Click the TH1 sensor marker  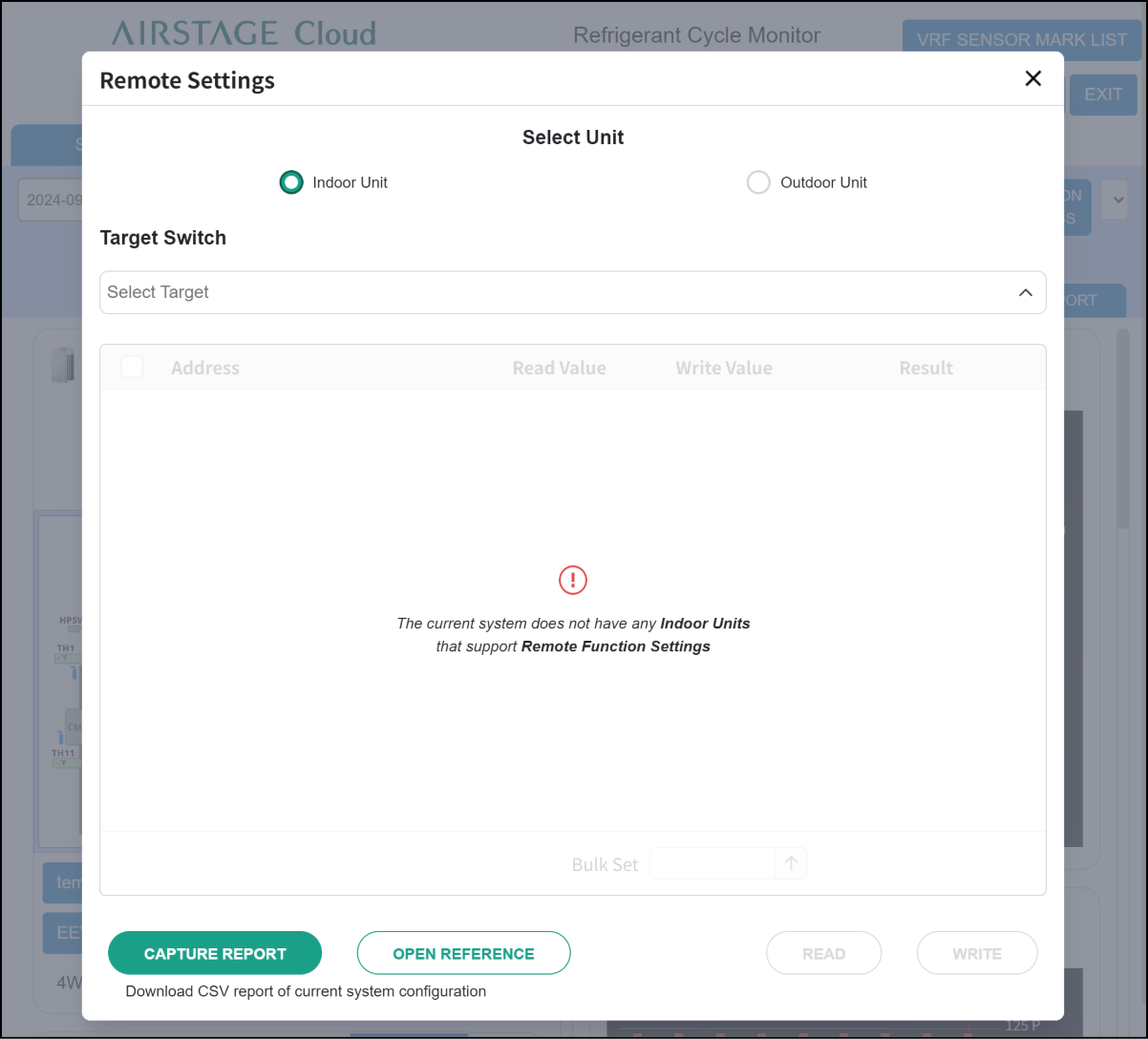coord(65,648)
